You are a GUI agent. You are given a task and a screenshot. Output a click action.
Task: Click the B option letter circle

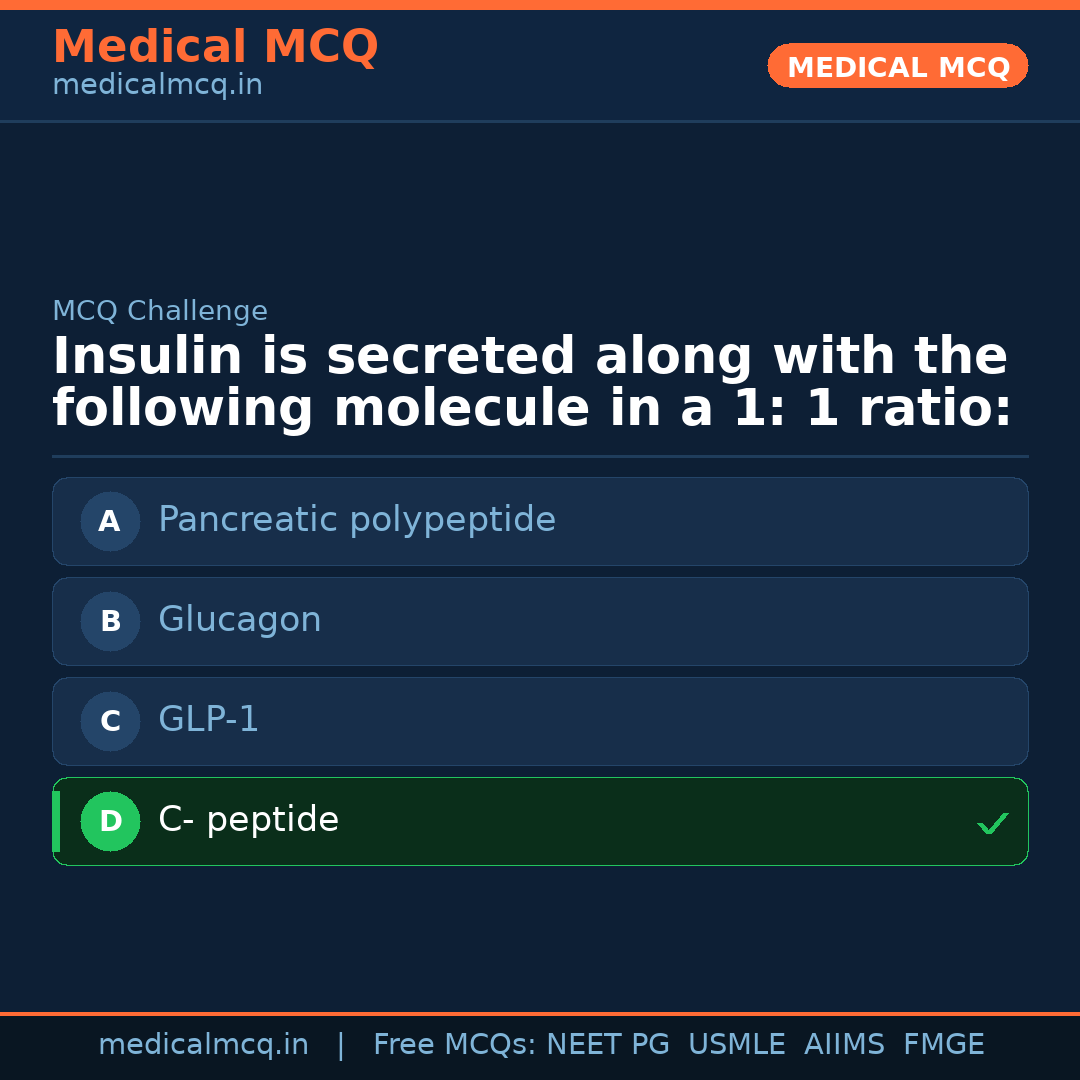click(x=110, y=621)
